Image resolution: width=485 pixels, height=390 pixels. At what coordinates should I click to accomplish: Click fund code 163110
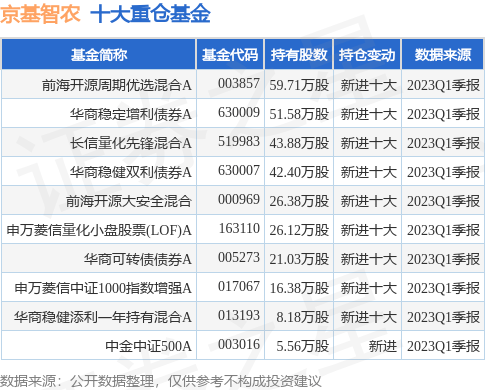(x=239, y=228)
